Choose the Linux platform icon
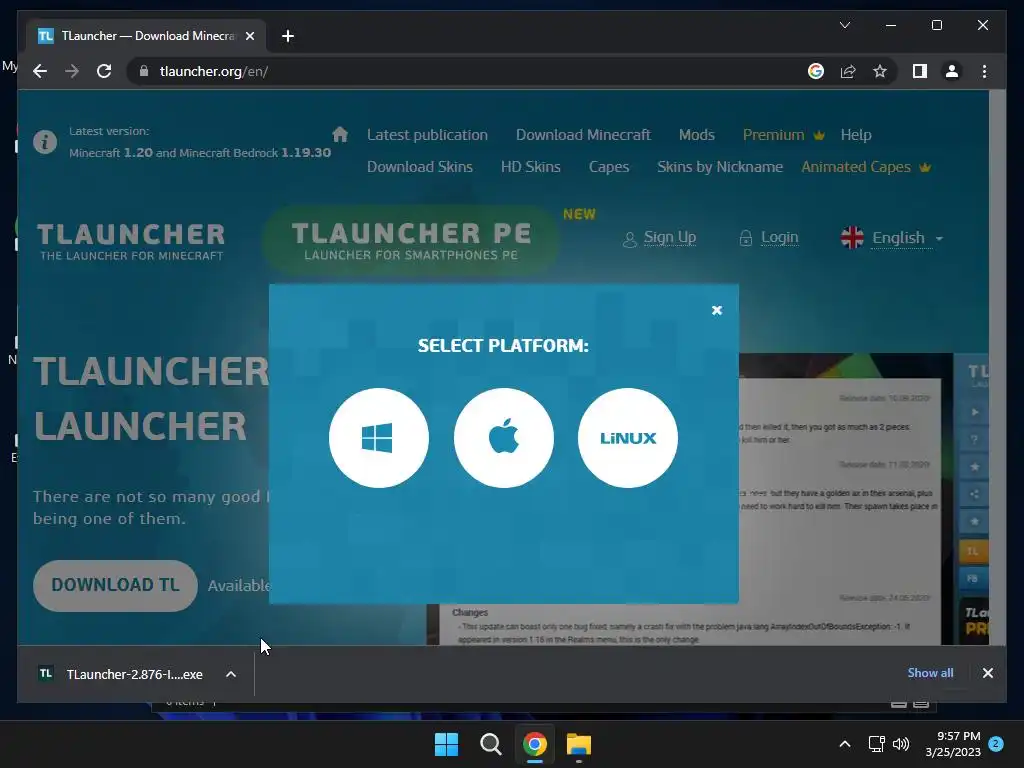This screenshot has height=768, width=1024. point(628,438)
